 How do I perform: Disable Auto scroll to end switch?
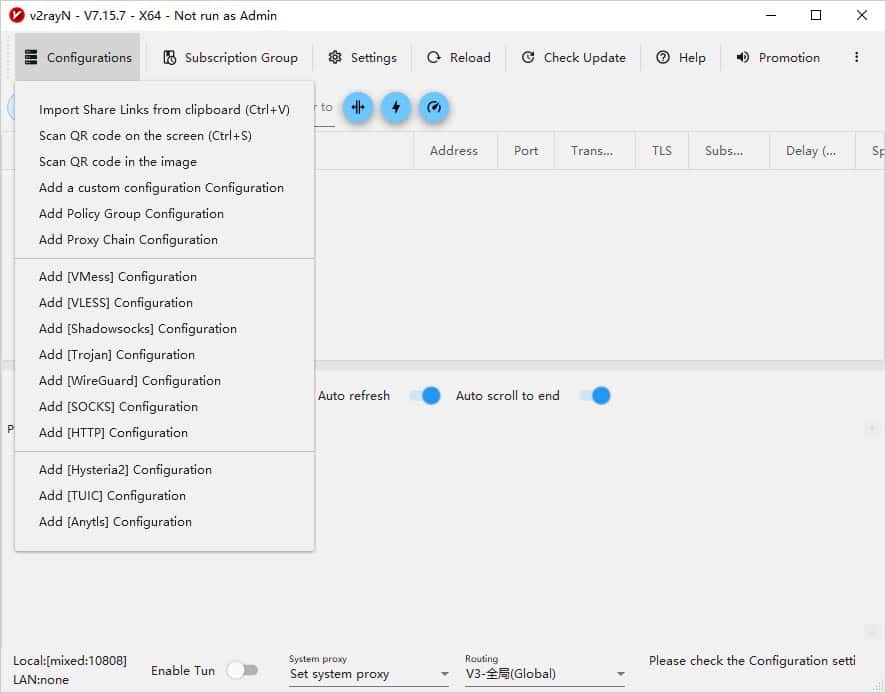(595, 395)
